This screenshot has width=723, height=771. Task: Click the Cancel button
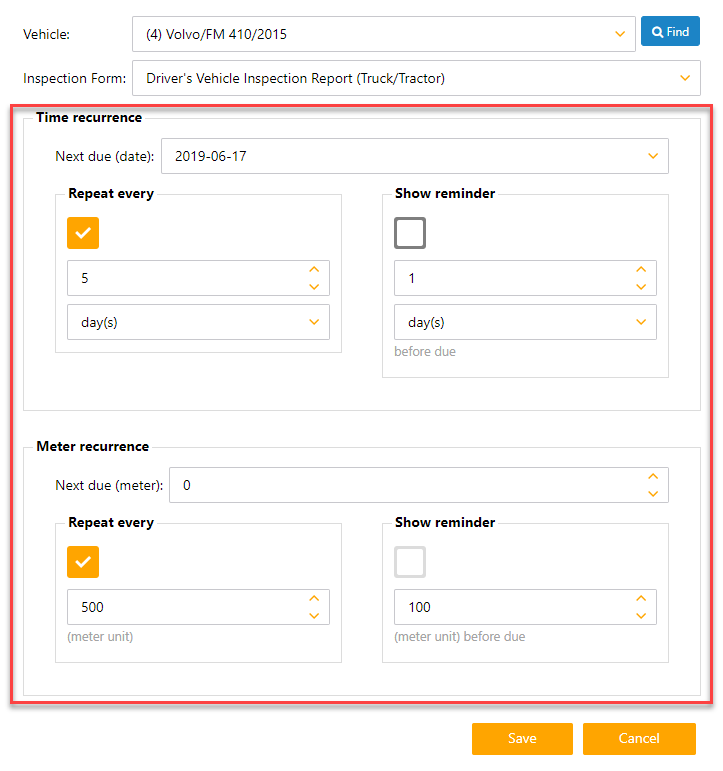(639, 739)
